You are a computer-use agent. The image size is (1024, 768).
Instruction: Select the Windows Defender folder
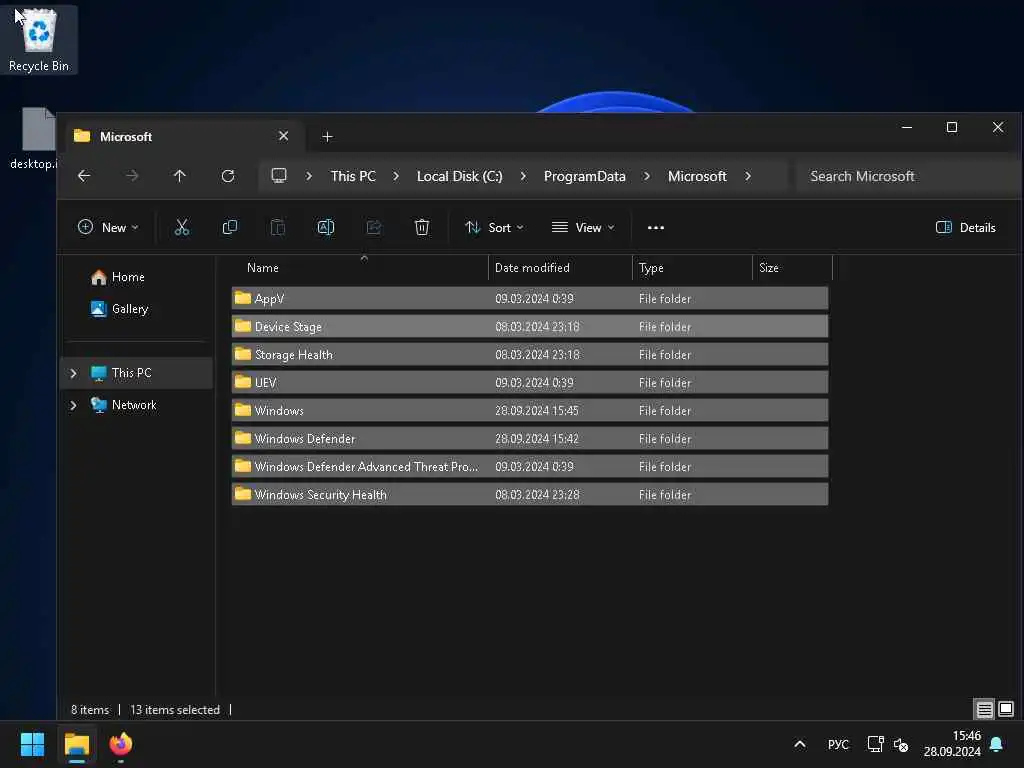530,439
